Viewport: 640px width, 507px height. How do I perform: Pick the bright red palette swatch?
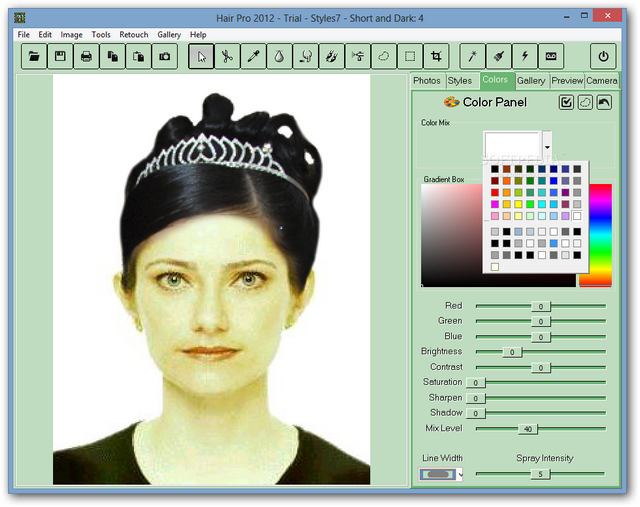495,192
